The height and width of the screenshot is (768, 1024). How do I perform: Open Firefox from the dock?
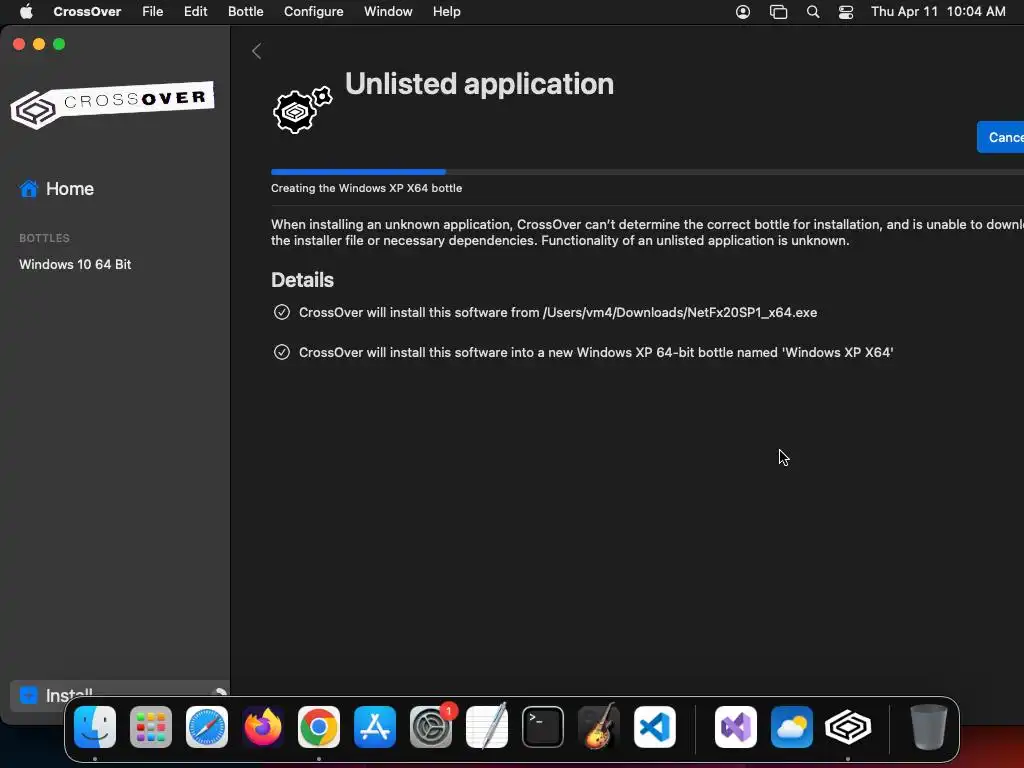point(263,727)
